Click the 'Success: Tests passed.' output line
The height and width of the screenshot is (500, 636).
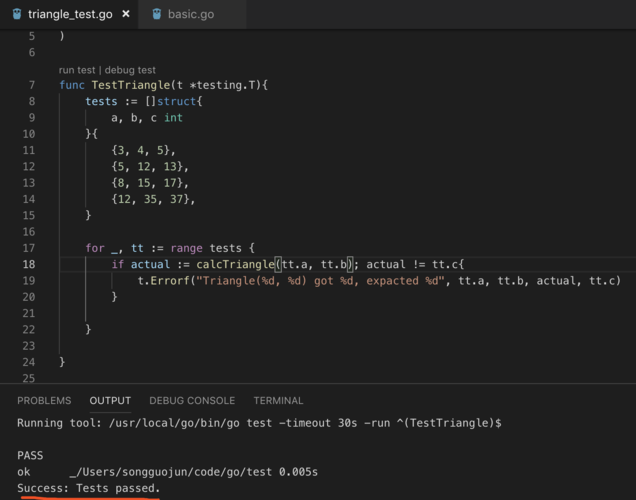coord(89,488)
